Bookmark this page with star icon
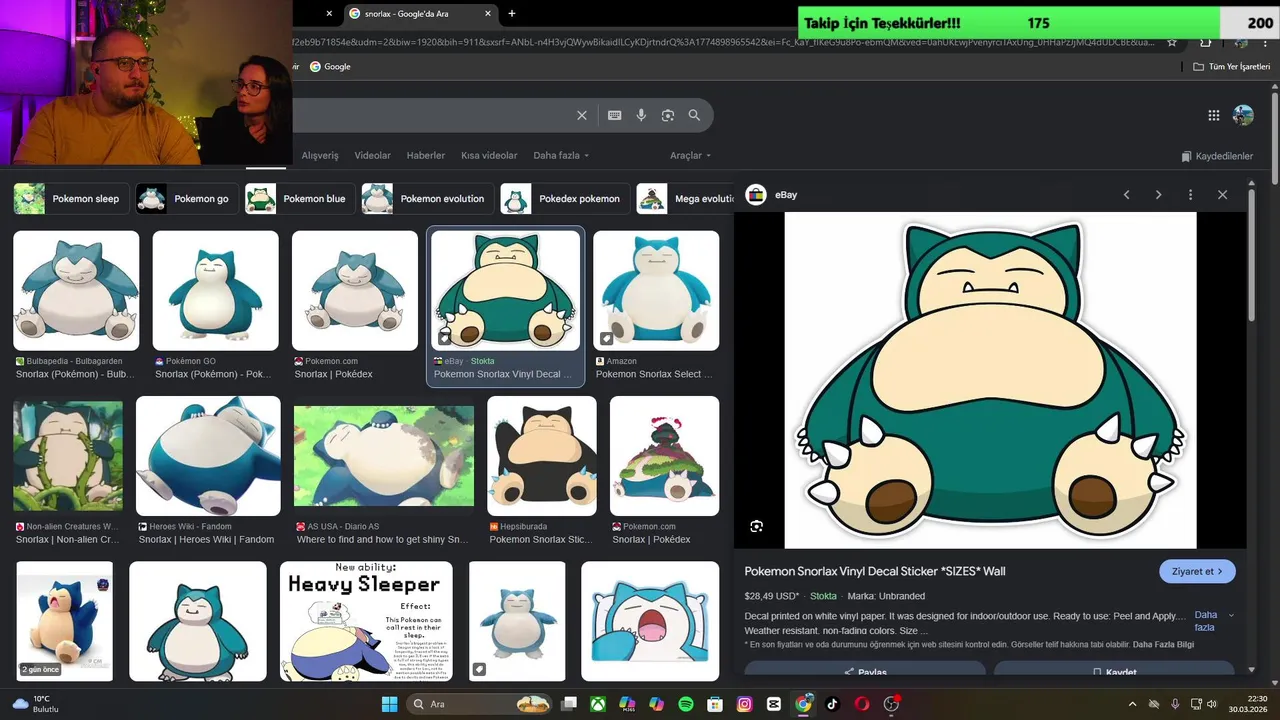 tap(1173, 42)
